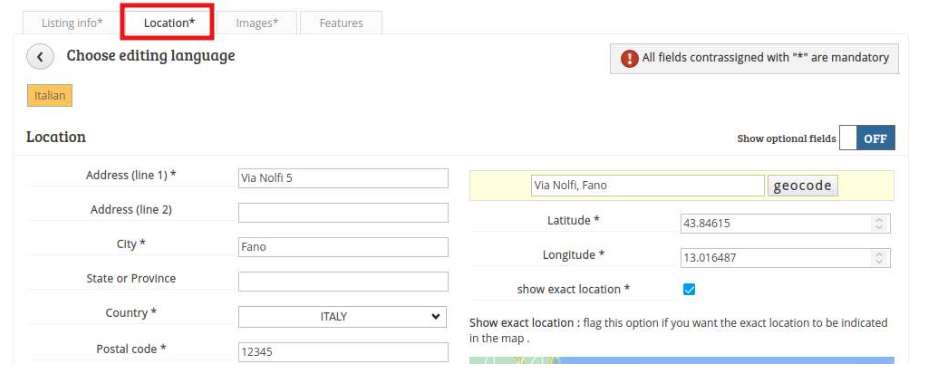Image resolution: width=937 pixels, height=381 pixels.
Task: Click the Postal code field
Action: [343, 352]
